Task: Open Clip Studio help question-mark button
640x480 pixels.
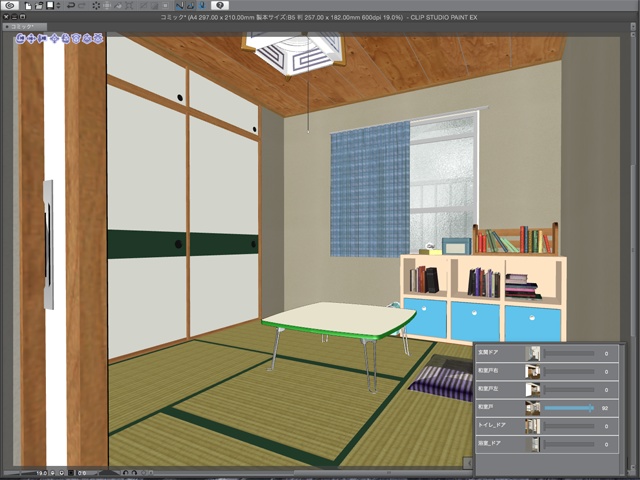Action: (x=220, y=5)
